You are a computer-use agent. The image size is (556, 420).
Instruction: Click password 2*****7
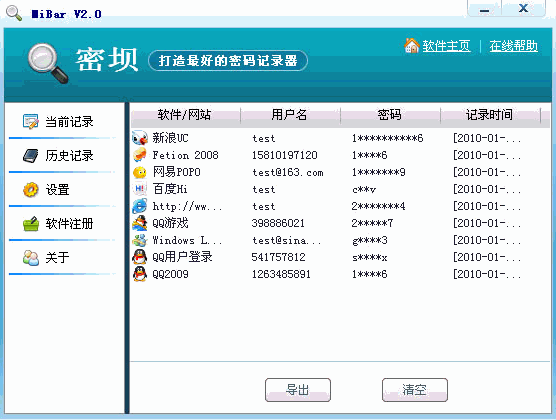coord(372,223)
